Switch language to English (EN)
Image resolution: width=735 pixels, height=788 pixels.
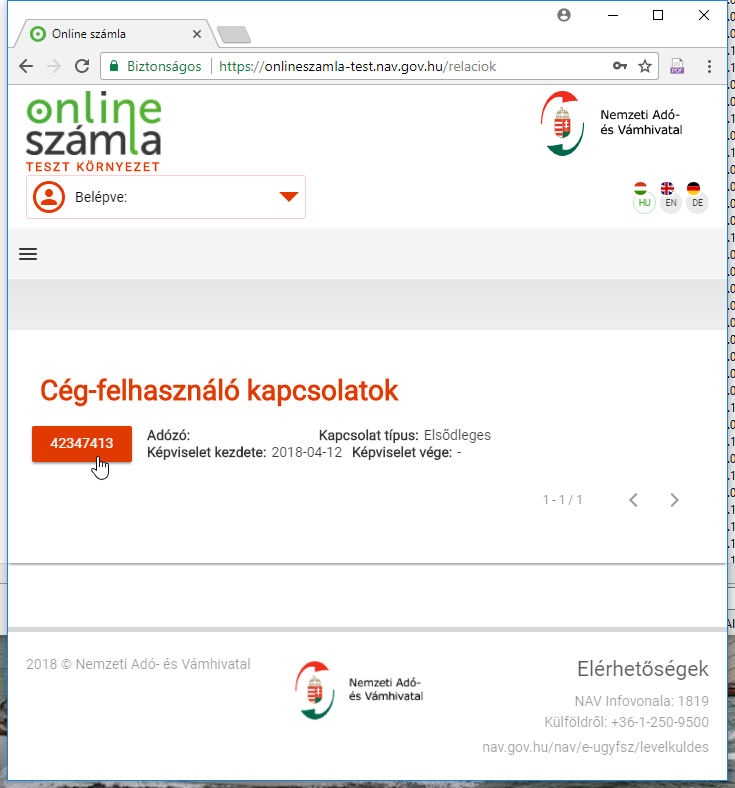670,197
